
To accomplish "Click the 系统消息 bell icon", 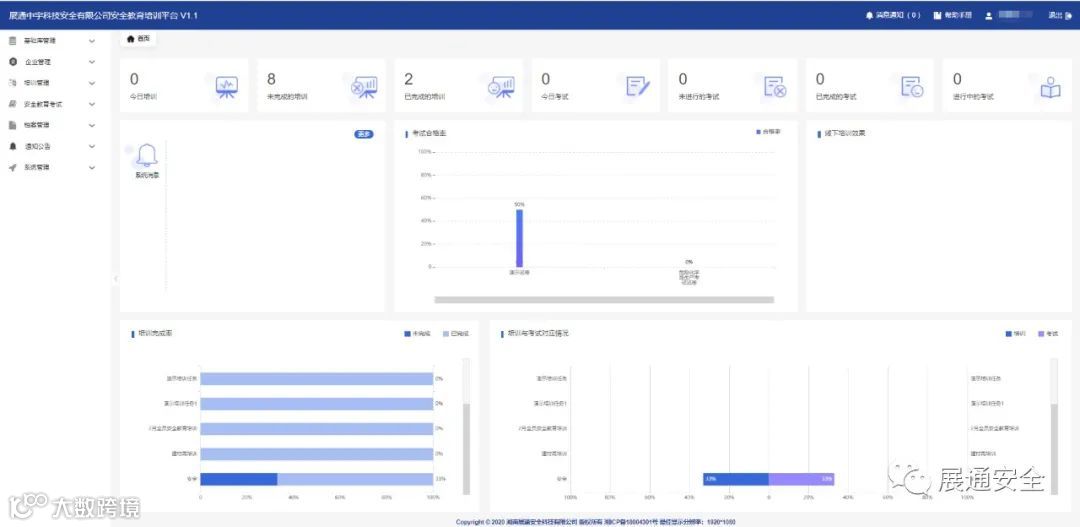I will point(147,156).
